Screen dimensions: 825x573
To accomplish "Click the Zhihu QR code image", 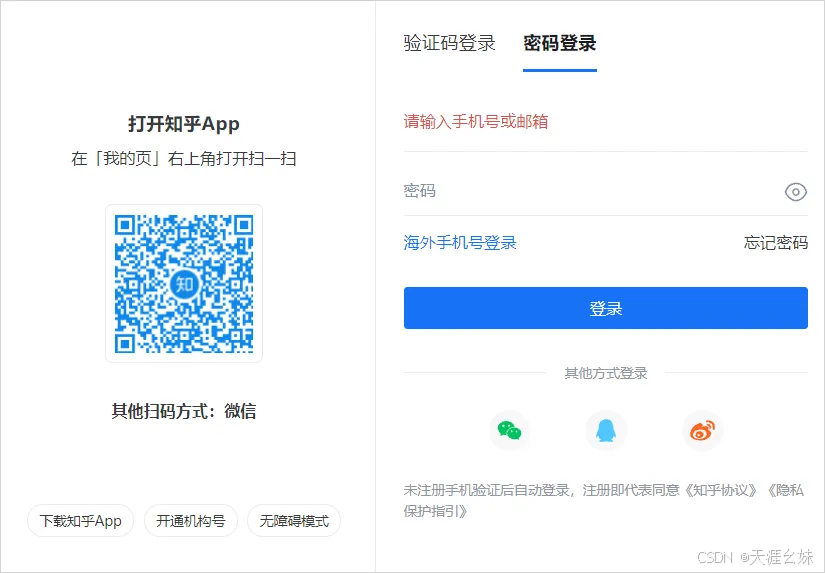I will tap(184, 284).
